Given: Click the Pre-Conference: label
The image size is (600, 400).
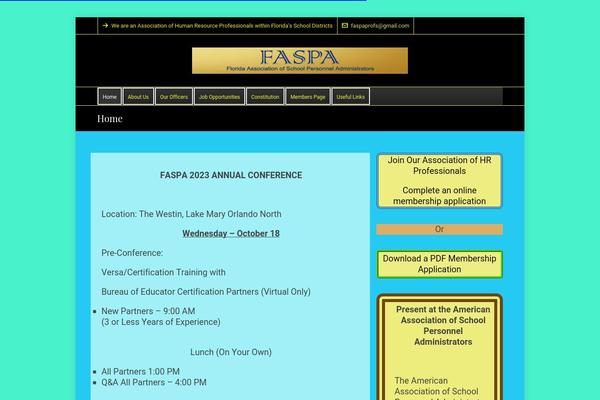Looking at the screenshot, I should pos(132,253).
